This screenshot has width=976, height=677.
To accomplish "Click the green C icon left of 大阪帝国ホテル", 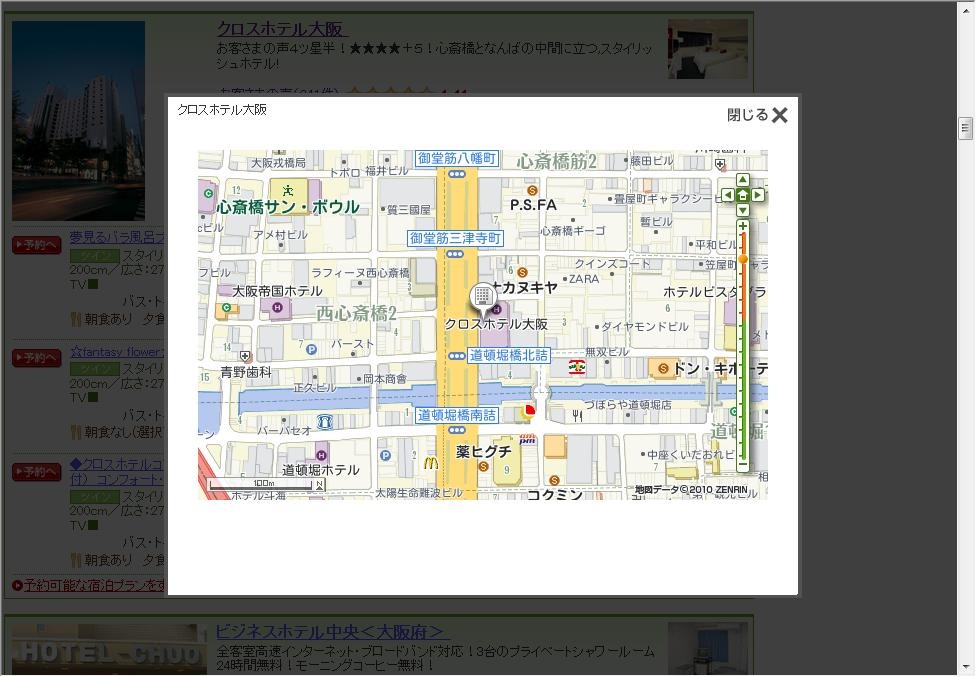I will pyautogui.click(x=227, y=307).
